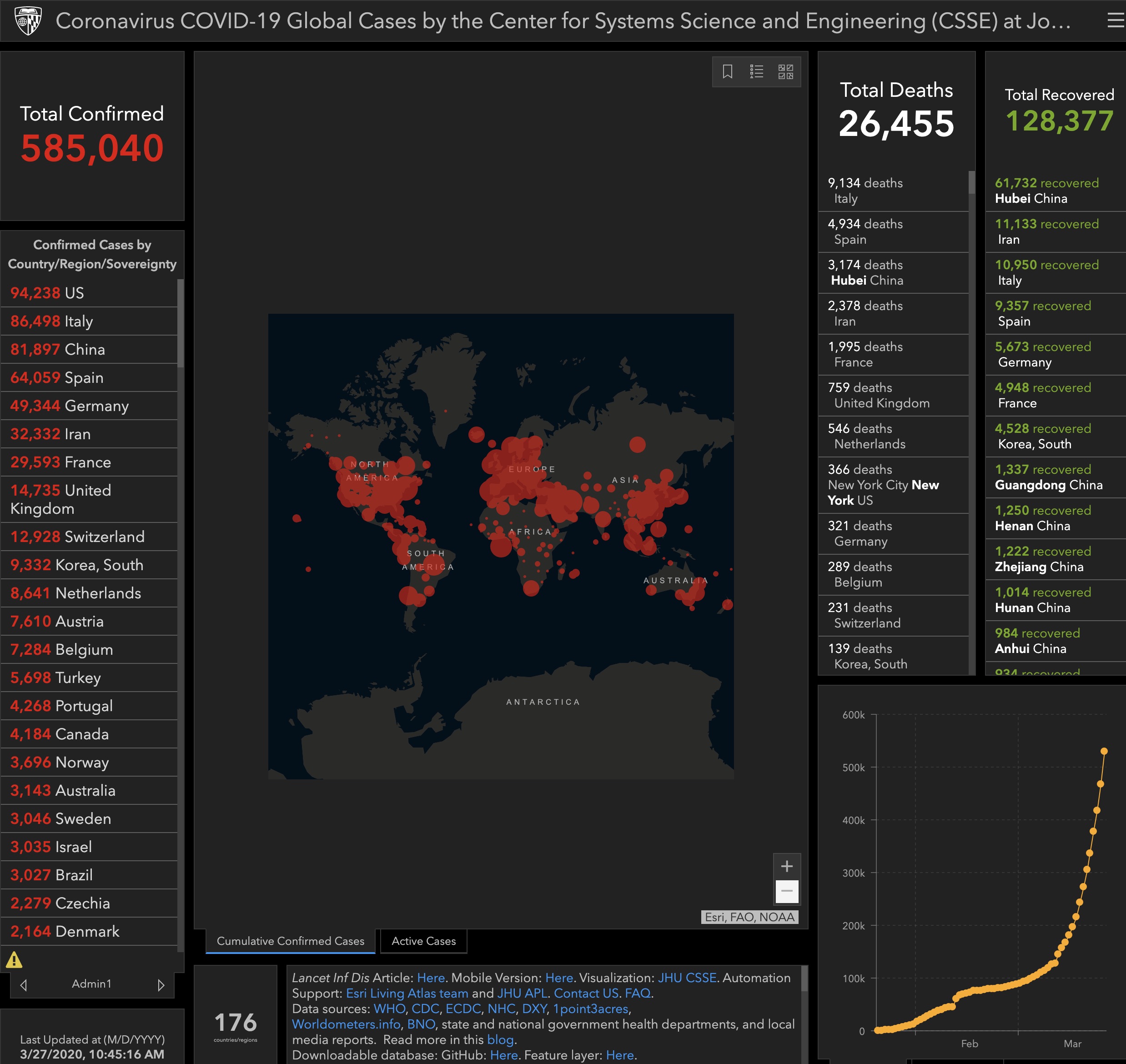
Task: Click the confirmed cases list scrollbar
Action: pos(181,323)
